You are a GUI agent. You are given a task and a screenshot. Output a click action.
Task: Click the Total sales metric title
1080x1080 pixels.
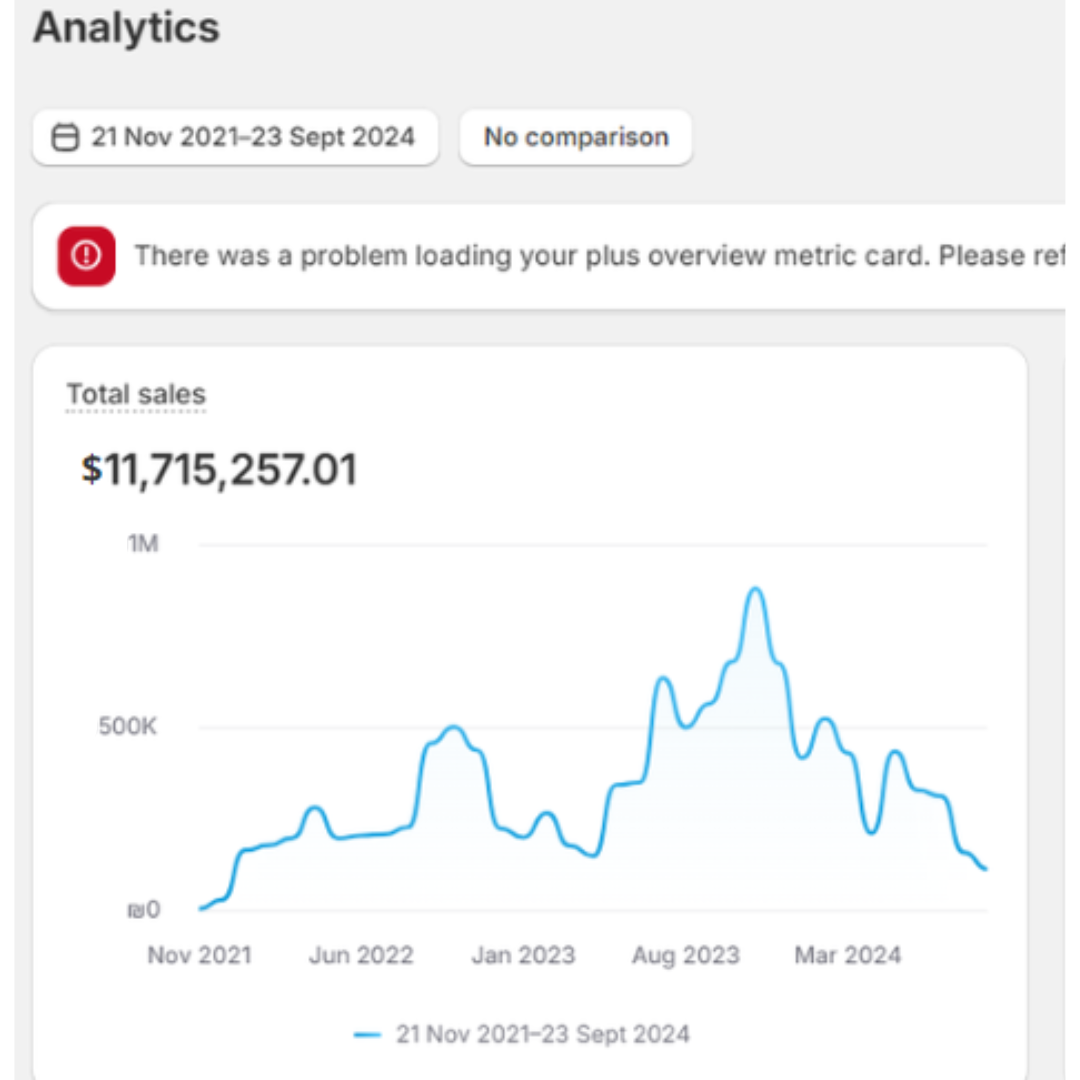(x=136, y=394)
